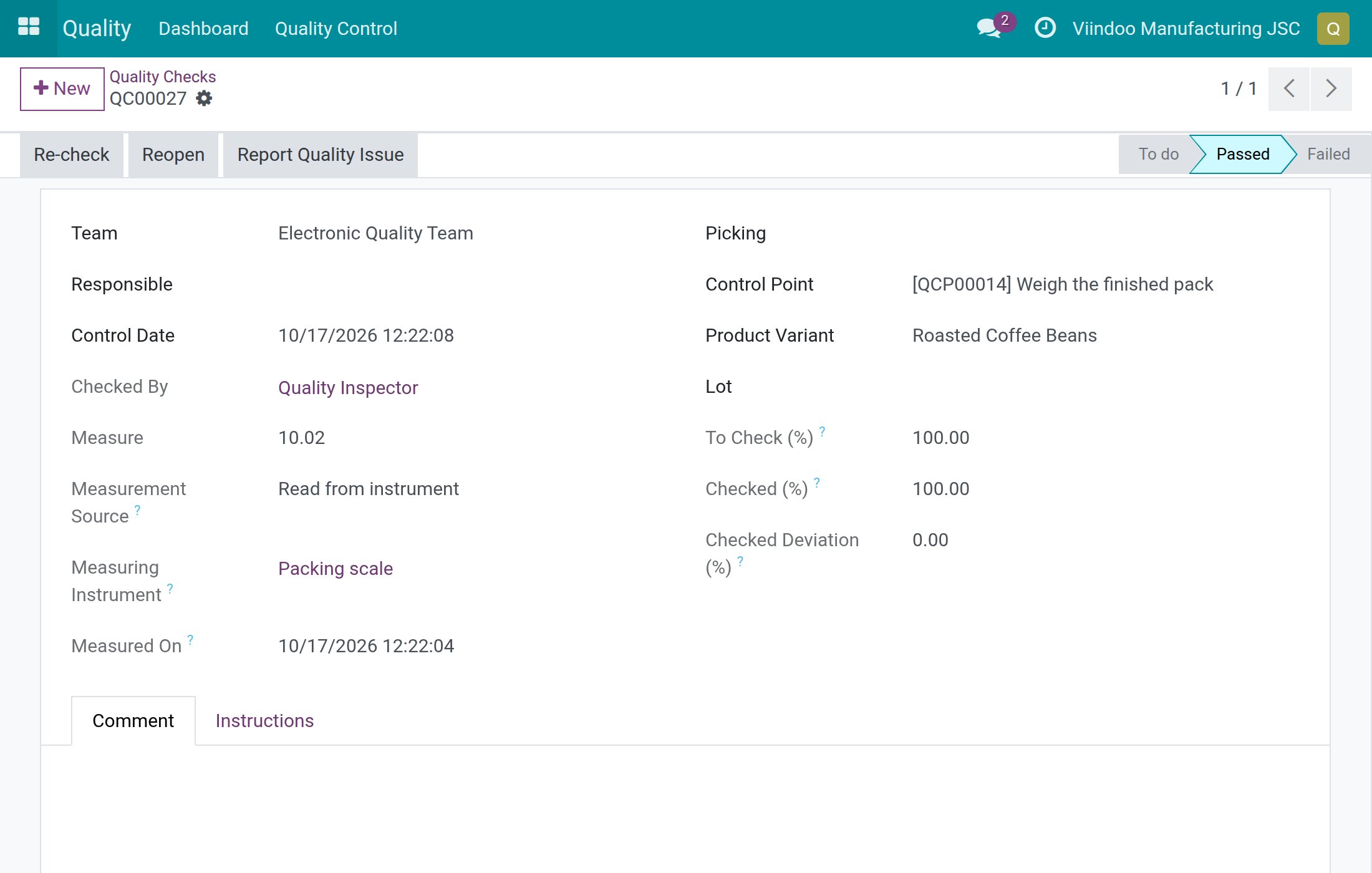The height and width of the screenshot is (873, 1372).
Task: Show help for Measuring Instrument
Action: point(170,588)
